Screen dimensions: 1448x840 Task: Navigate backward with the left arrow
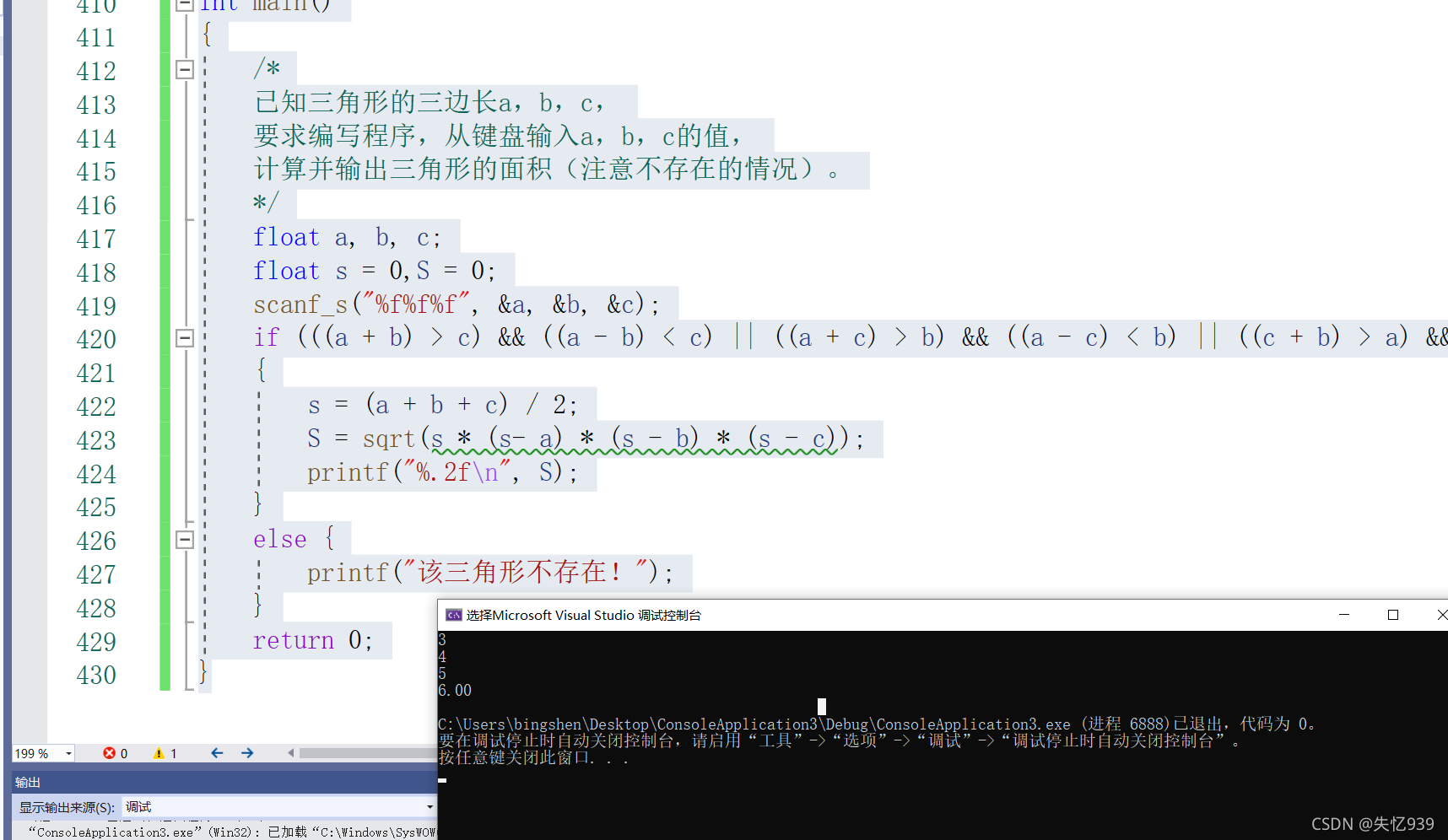pos(217,753)
